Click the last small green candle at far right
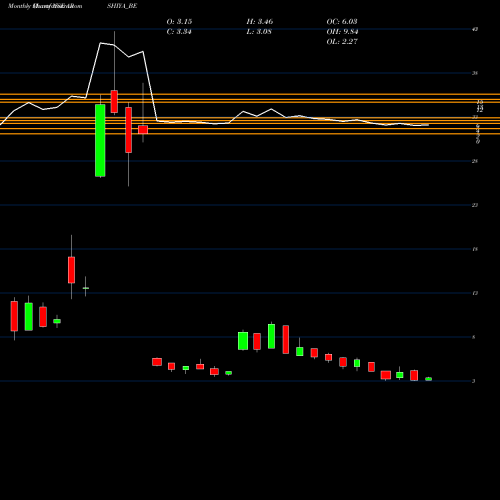The width and height of the screenshot is (500, 500). (429, 379)
